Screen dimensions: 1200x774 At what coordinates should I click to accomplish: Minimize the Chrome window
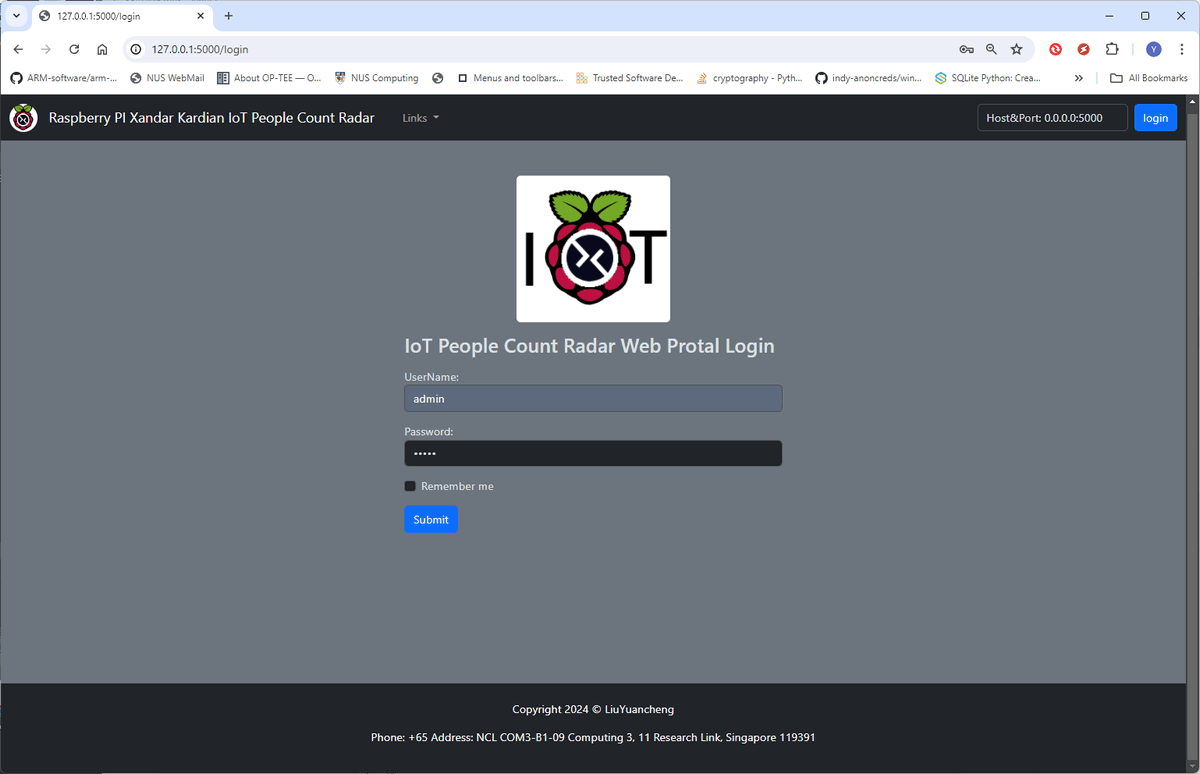tap(1109, 16)
